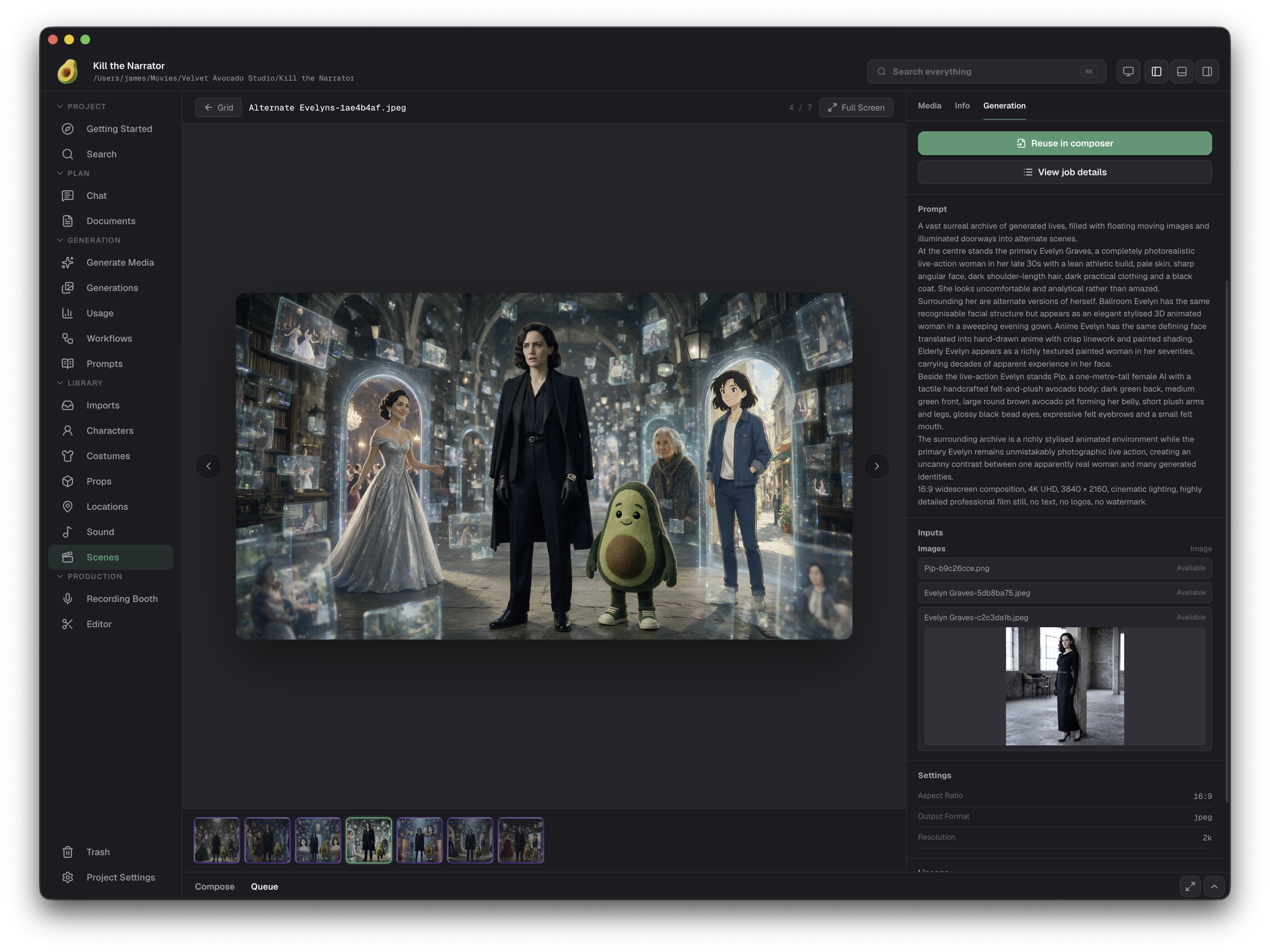Switch to the Info tab
Screen dimensions: 1270x952
[962, 106]
